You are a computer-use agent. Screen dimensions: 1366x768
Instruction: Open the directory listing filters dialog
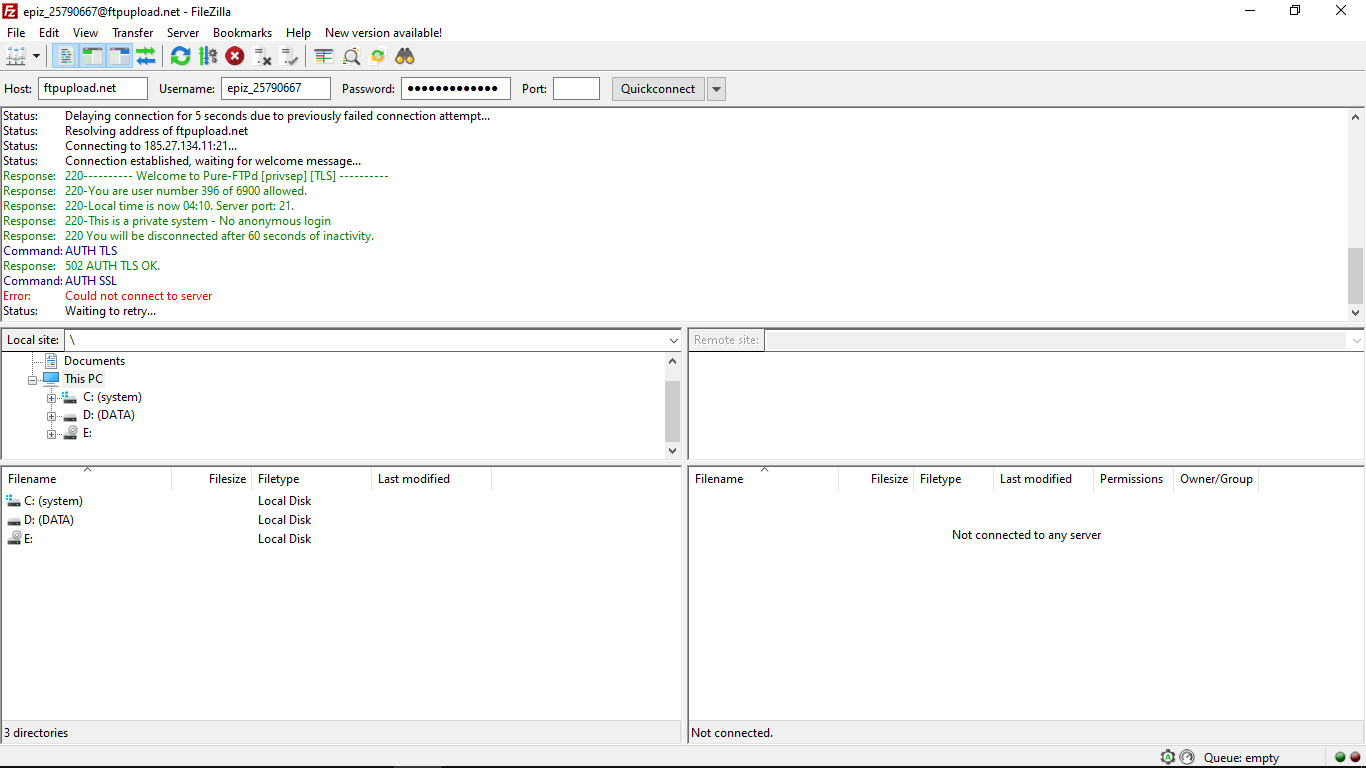pyautogui.click(x=324, y=56)
